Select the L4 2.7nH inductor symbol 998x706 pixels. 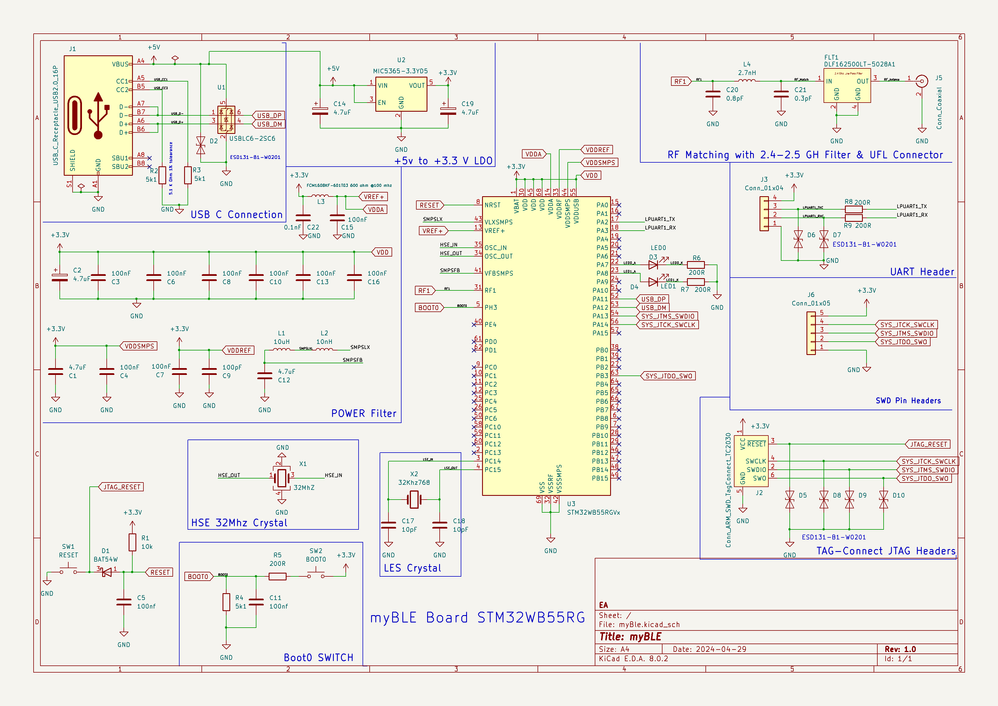747,81
